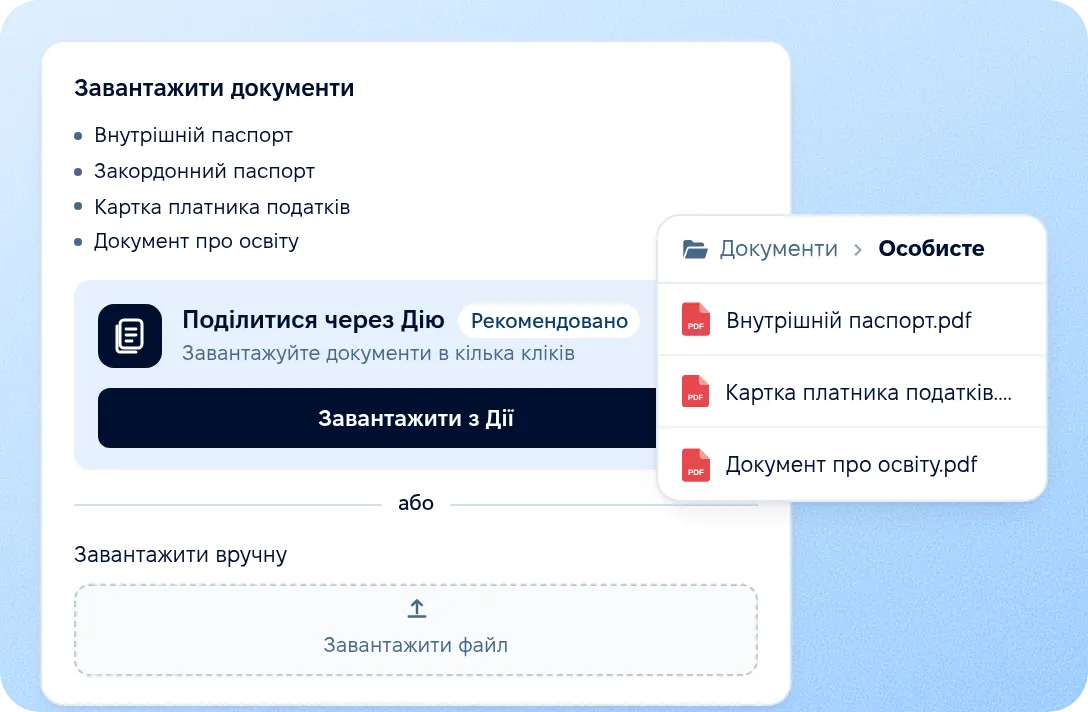This screenshot has width=1088, height=712.
Task: Click text Завантажуйте документи в кілька кліків
Action: point(379,353)
